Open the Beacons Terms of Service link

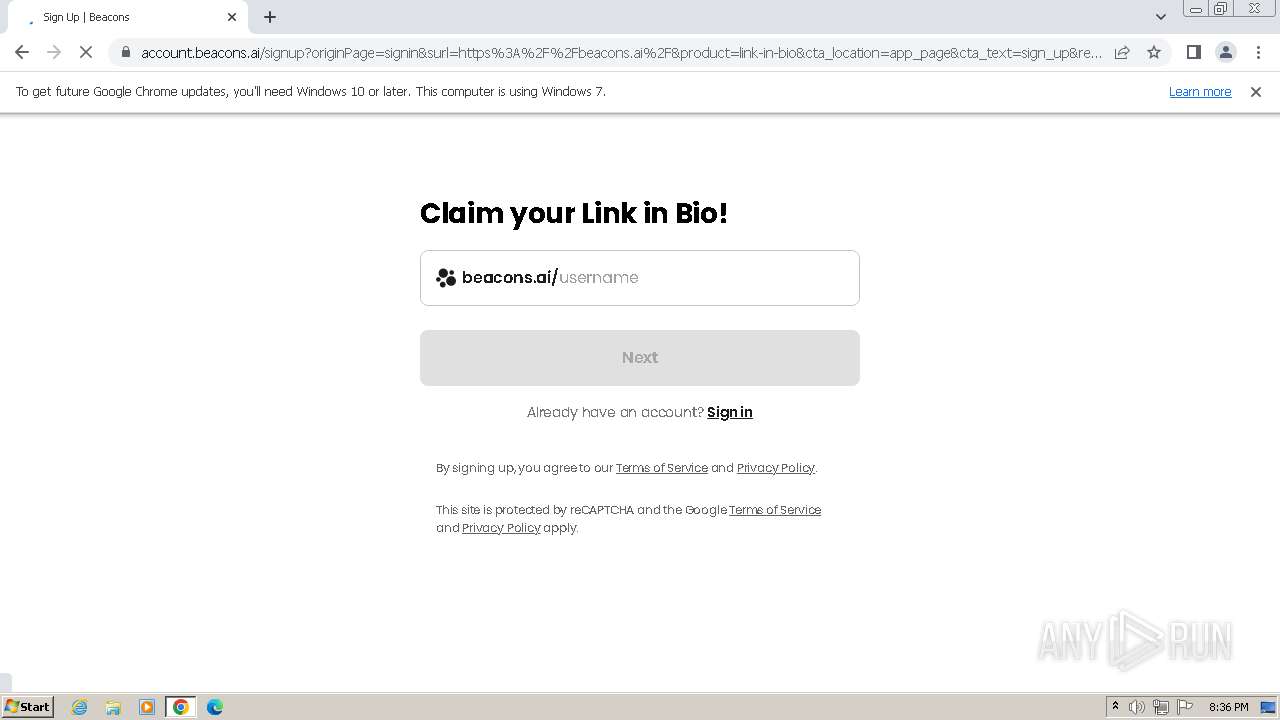(x=662, y=468)
